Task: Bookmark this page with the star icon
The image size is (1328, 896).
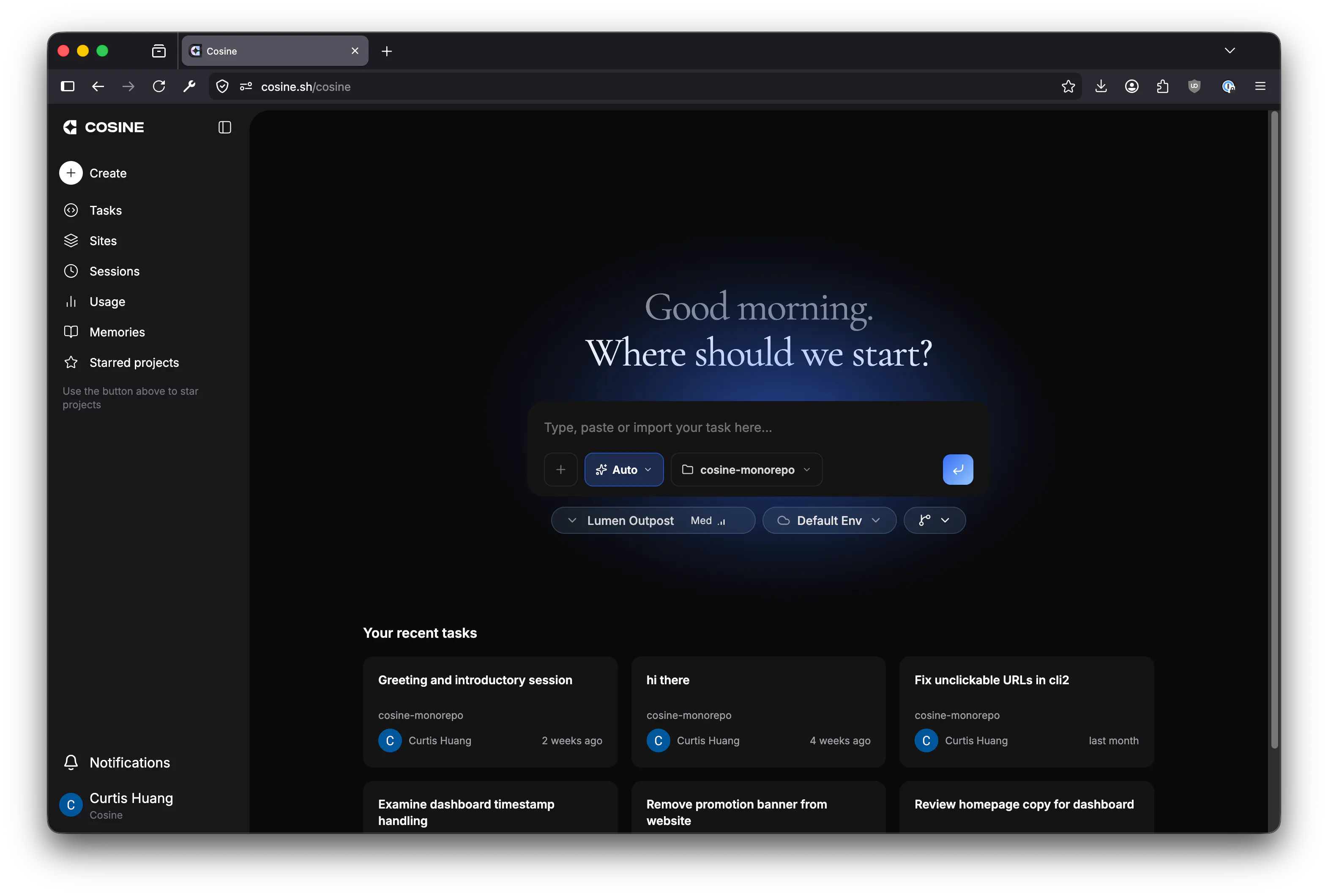Action: click(1068, 86)
